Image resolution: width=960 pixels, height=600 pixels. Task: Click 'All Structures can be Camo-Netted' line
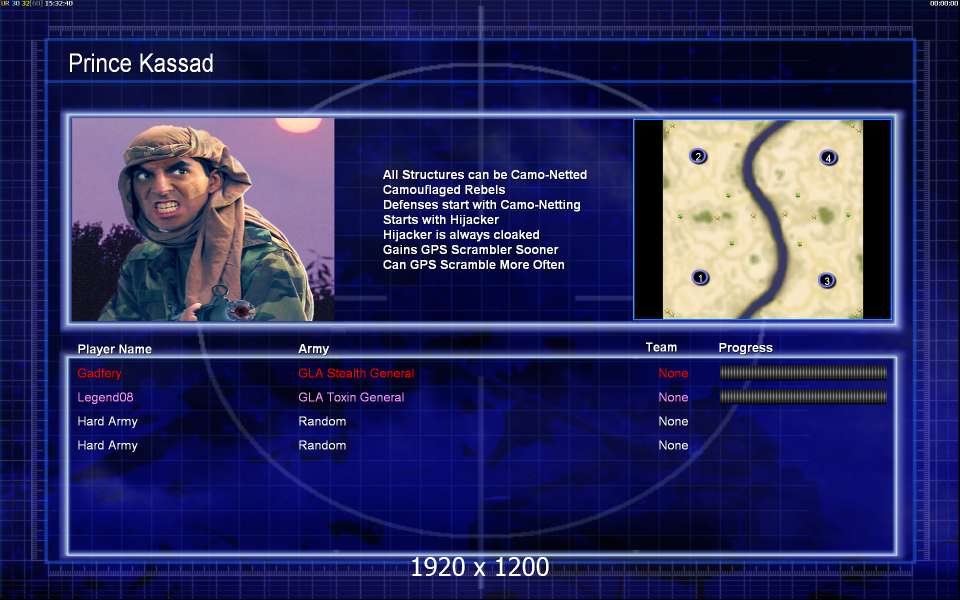(x=485, y=174)
